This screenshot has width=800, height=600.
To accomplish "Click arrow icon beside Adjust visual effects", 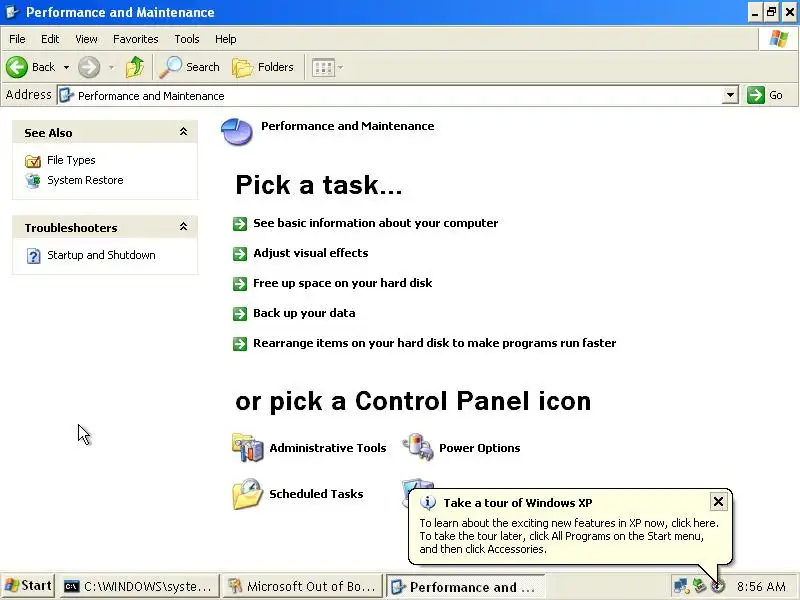I will pos(240,254).
